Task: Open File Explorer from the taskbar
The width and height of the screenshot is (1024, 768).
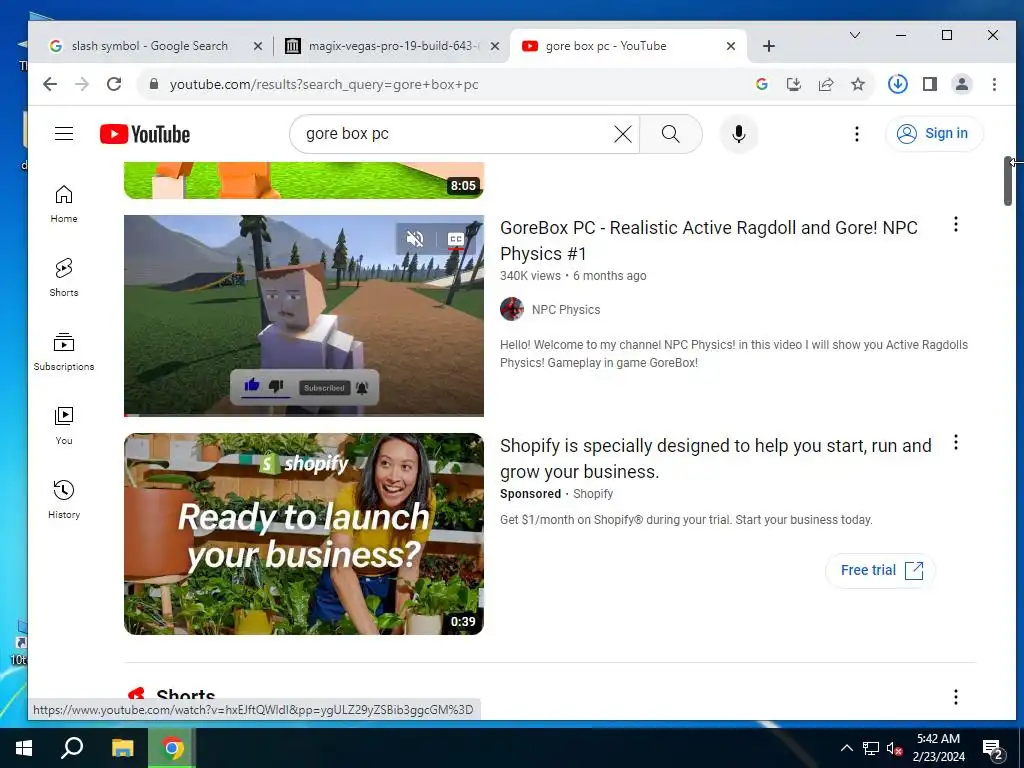Action: pyautogui.click(x=122, y=748)
